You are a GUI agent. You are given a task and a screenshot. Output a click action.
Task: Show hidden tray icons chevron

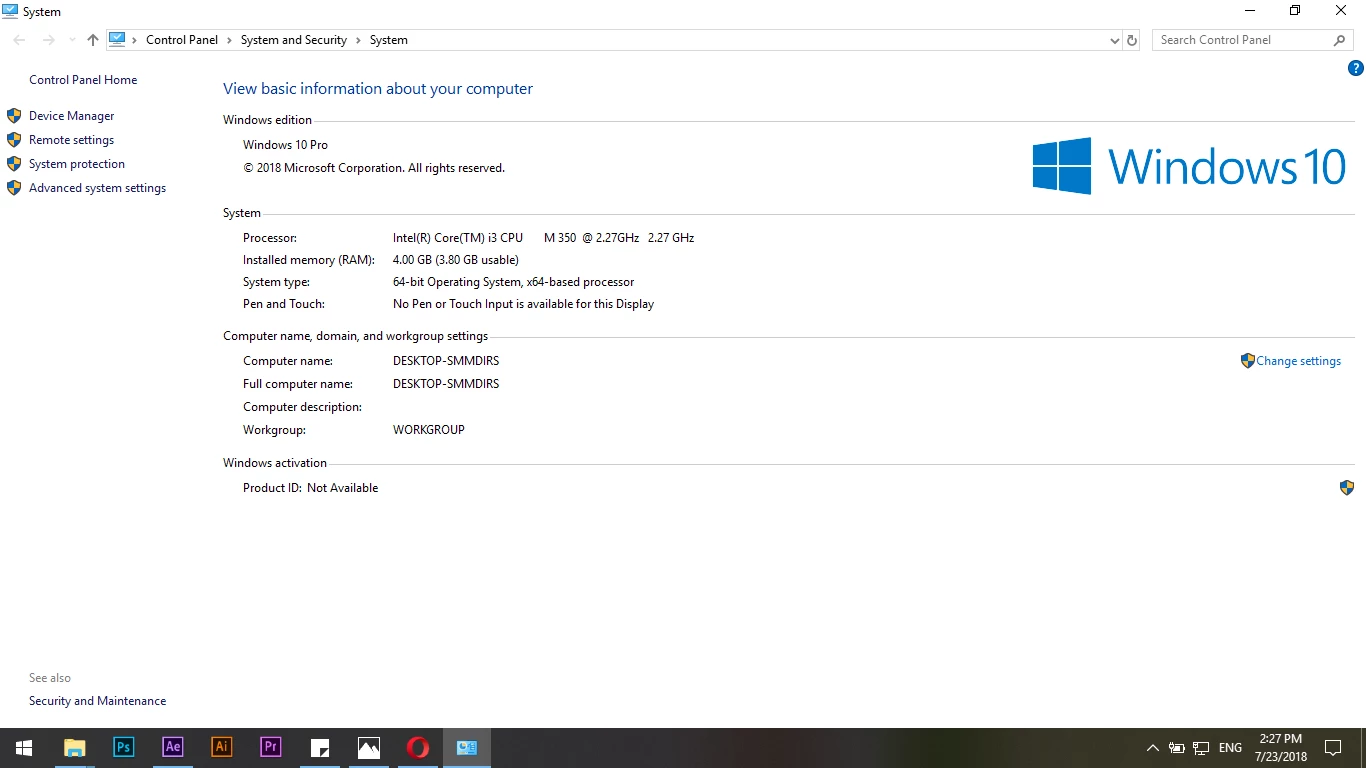click(x=1152, y=748)
